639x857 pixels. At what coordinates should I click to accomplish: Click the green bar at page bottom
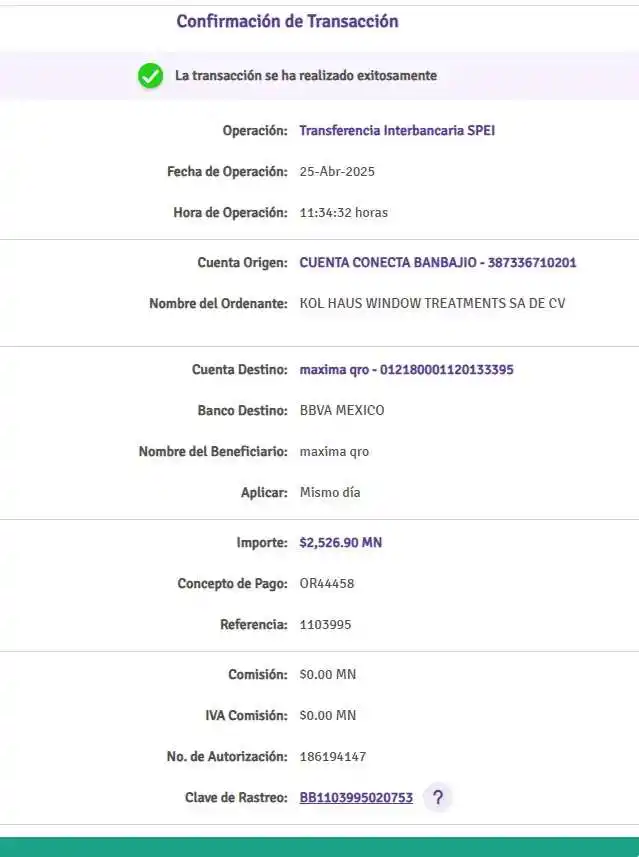(319, 846)
